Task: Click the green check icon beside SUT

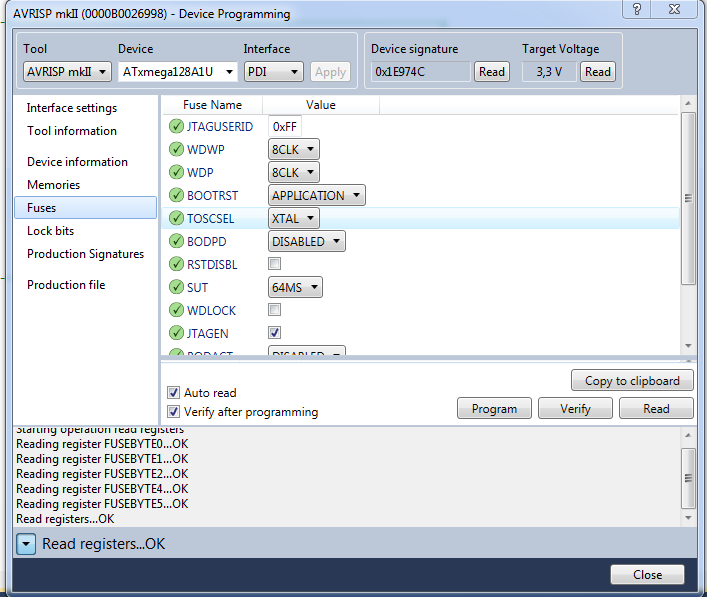Action: coord(176,287)
